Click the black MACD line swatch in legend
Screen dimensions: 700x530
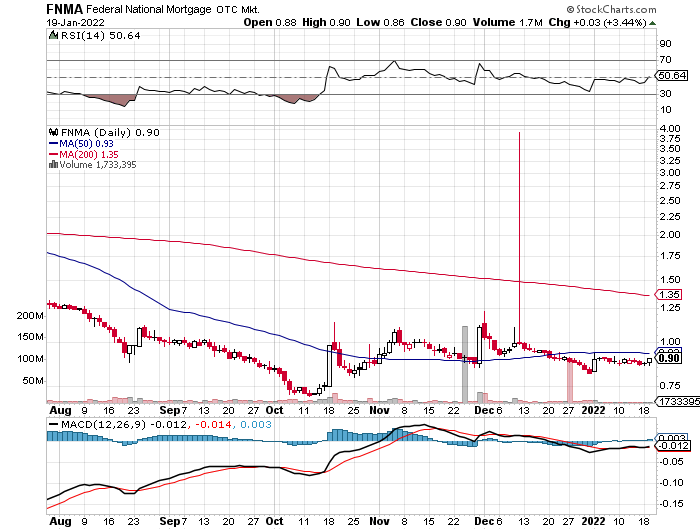click(x=53, y=424)
